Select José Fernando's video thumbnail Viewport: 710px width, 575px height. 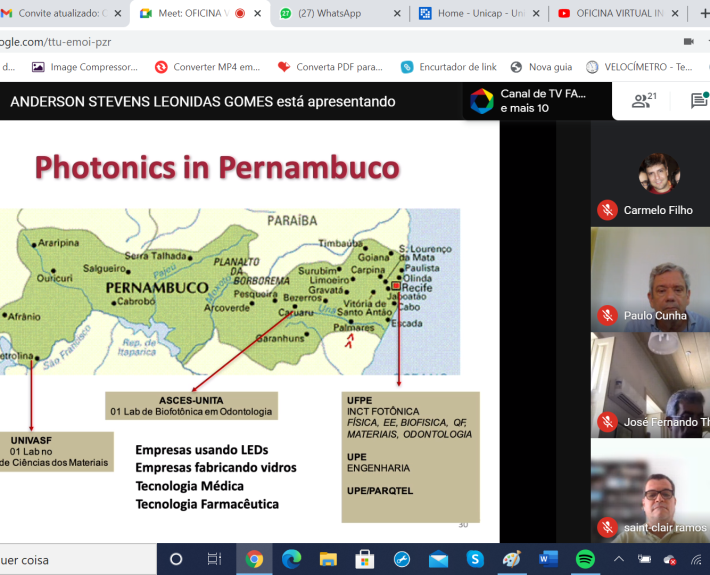[x=650, y=385]
